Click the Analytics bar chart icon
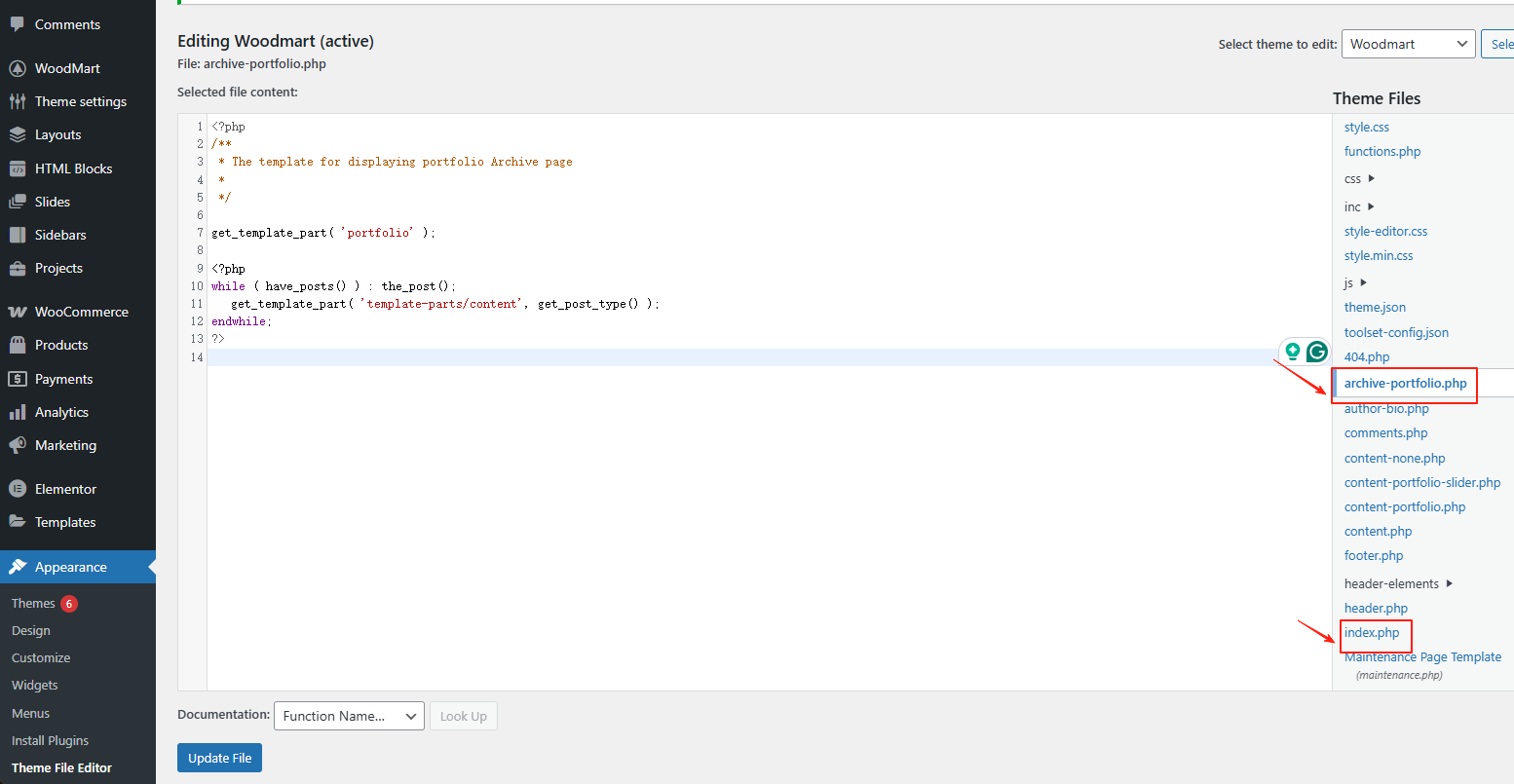The height and width of the screenshot is (784, 1514). [x=18, y=412]
